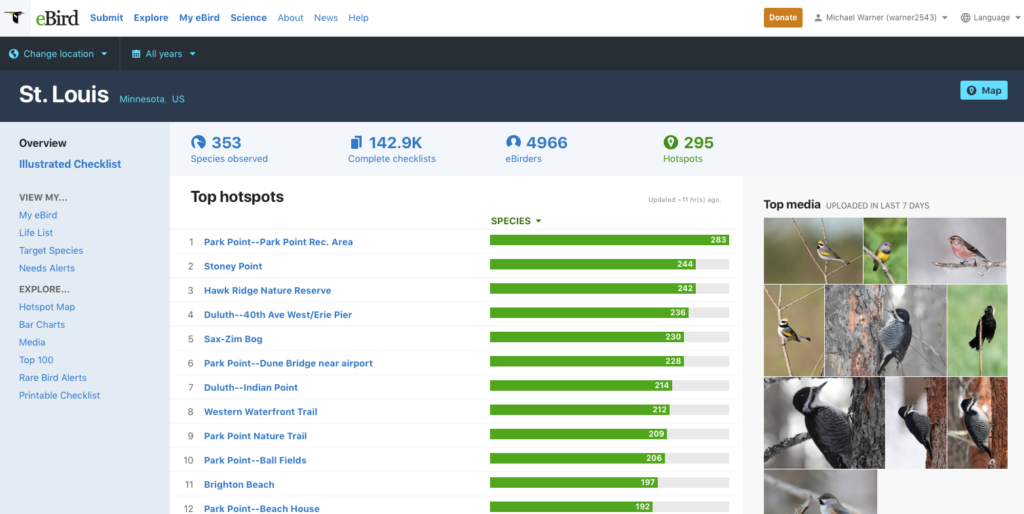This screenshot has height=514, width=1024.
Task: Open My eBird in the sidebar
Action: tap(38, 215)
